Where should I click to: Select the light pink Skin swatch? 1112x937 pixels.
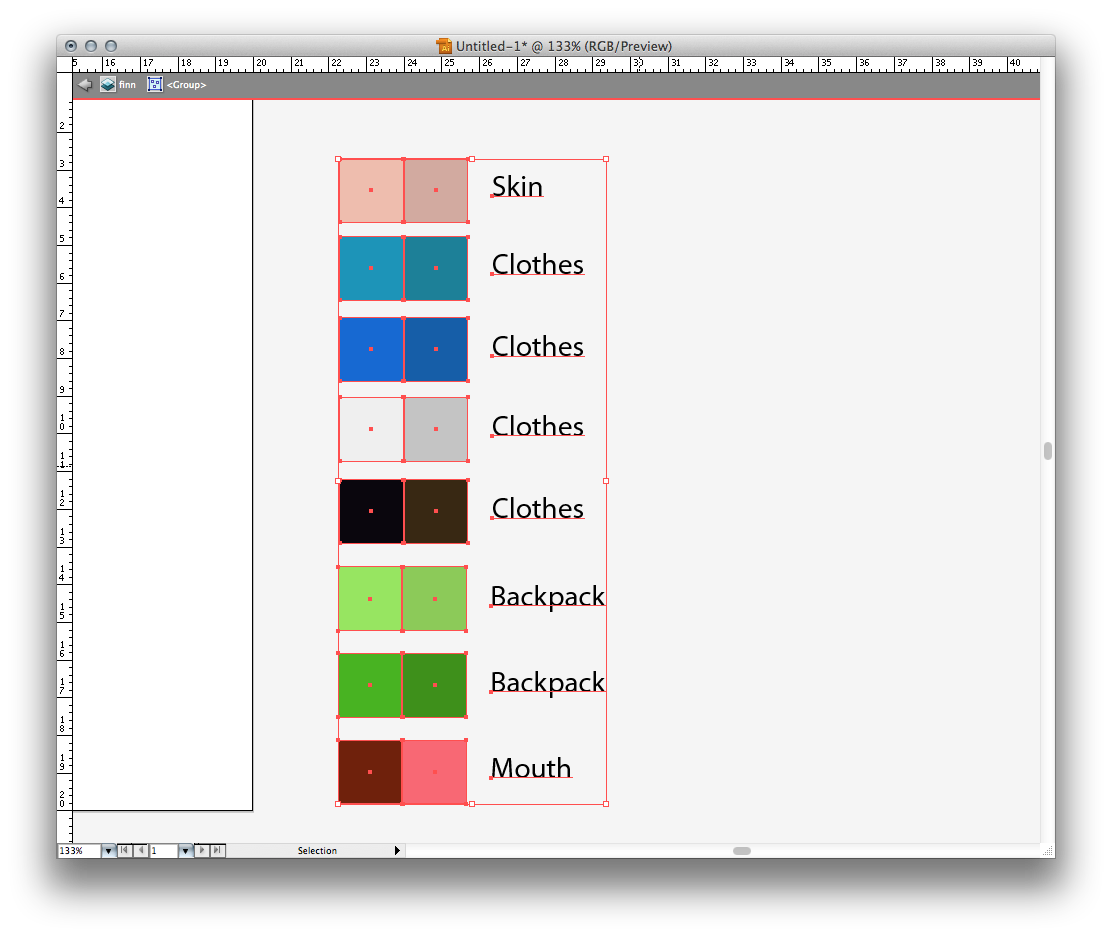[x=371, y=190]
